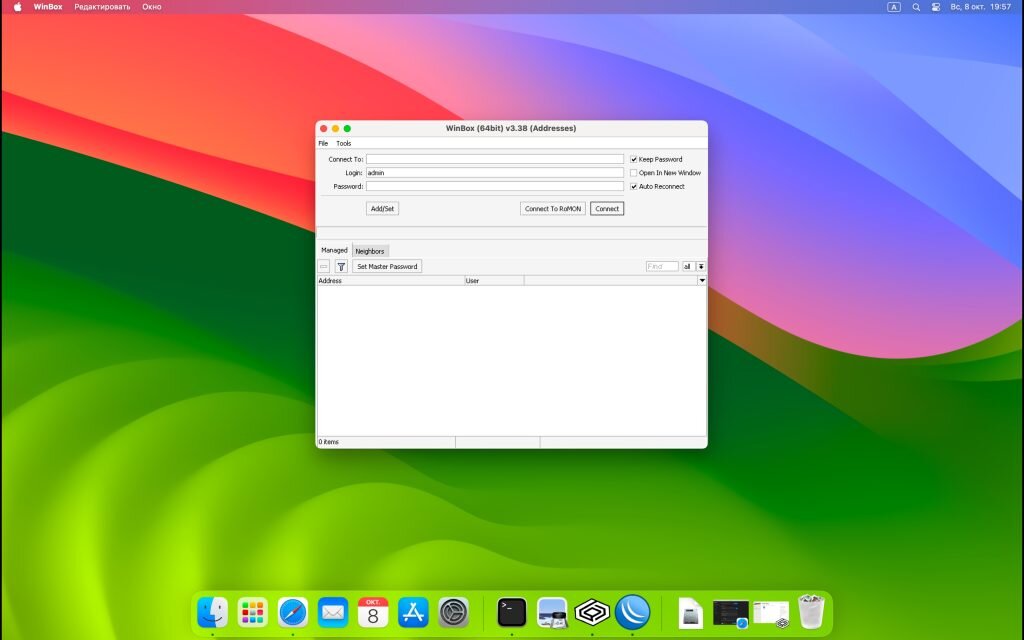Click the '0 items' status text
This screenshot has height=640, width=1024.
328,442
